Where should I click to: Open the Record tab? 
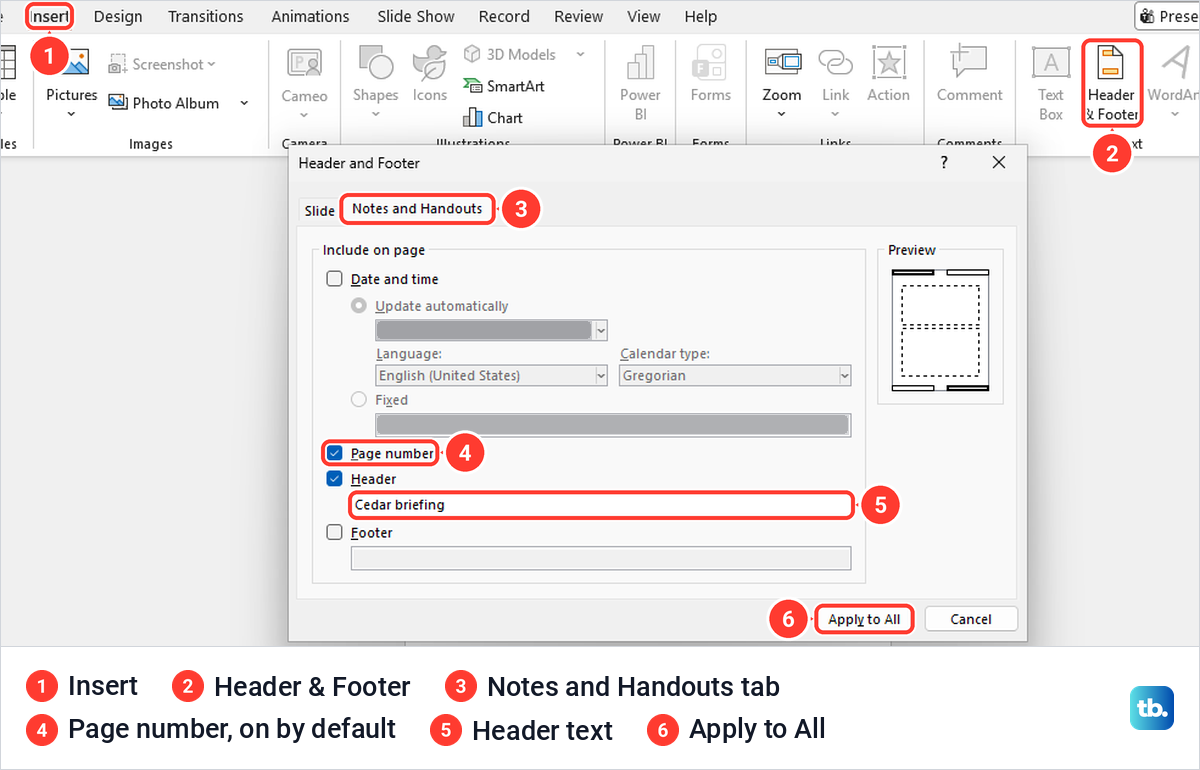[504, 16]
